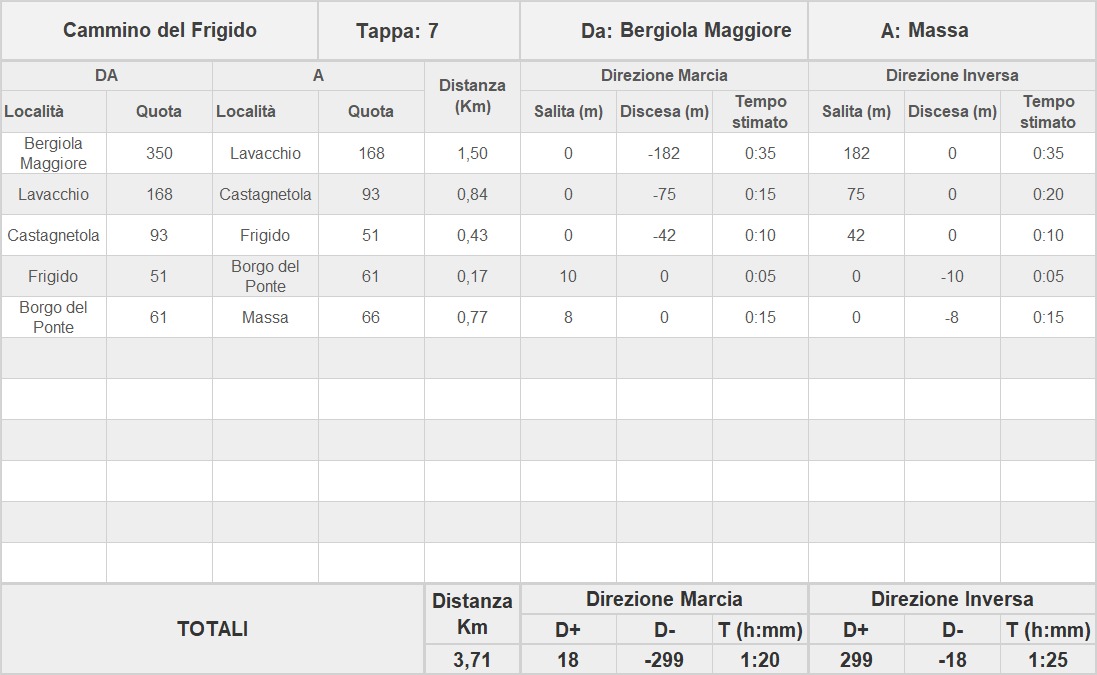1097x675 pixels.
Task: Click the -75 descent cell
Action: (664, 194)
